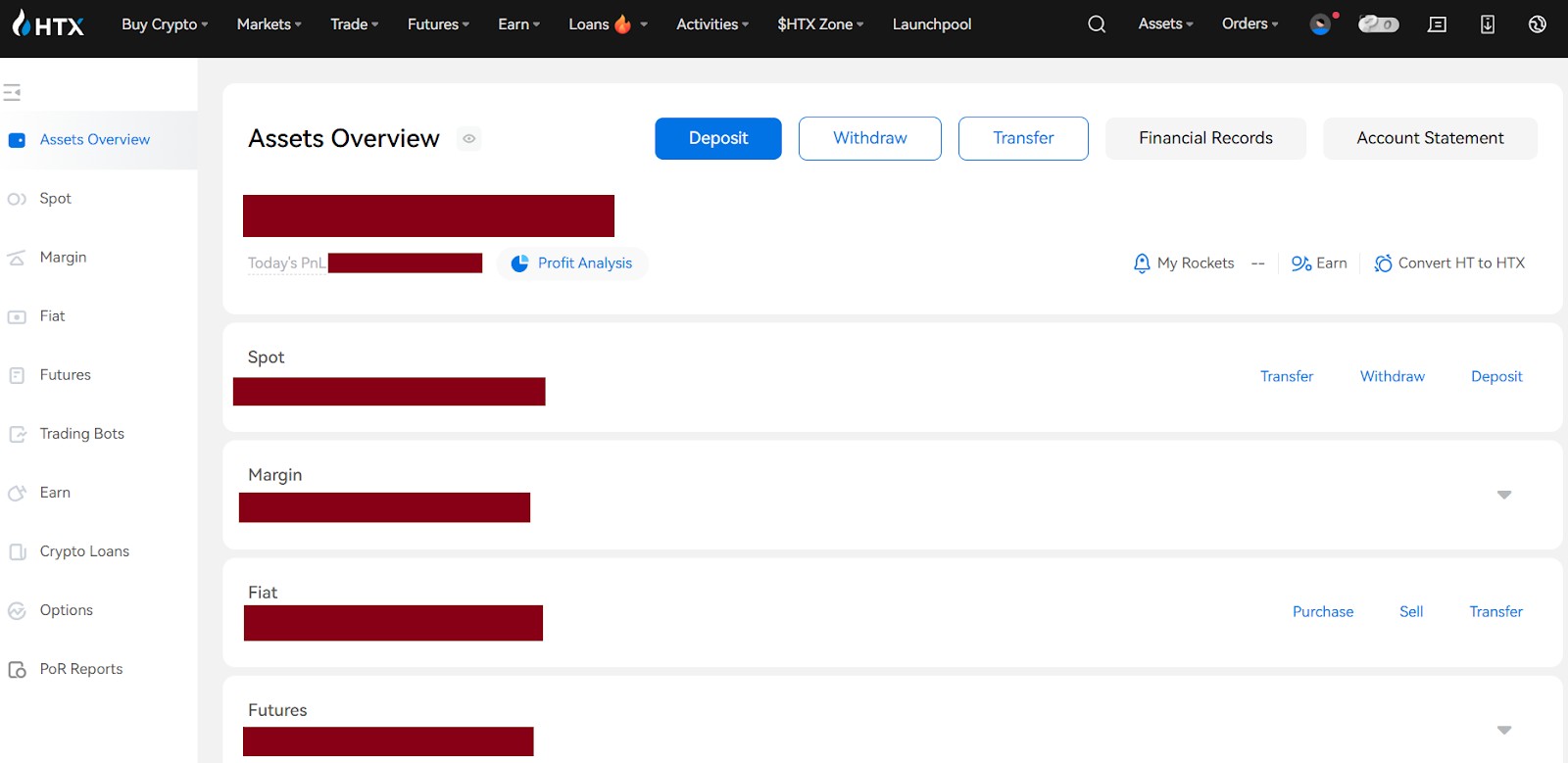Click the Margin section heading
This screenshot has width=1568, height=763.
point(275,475)
